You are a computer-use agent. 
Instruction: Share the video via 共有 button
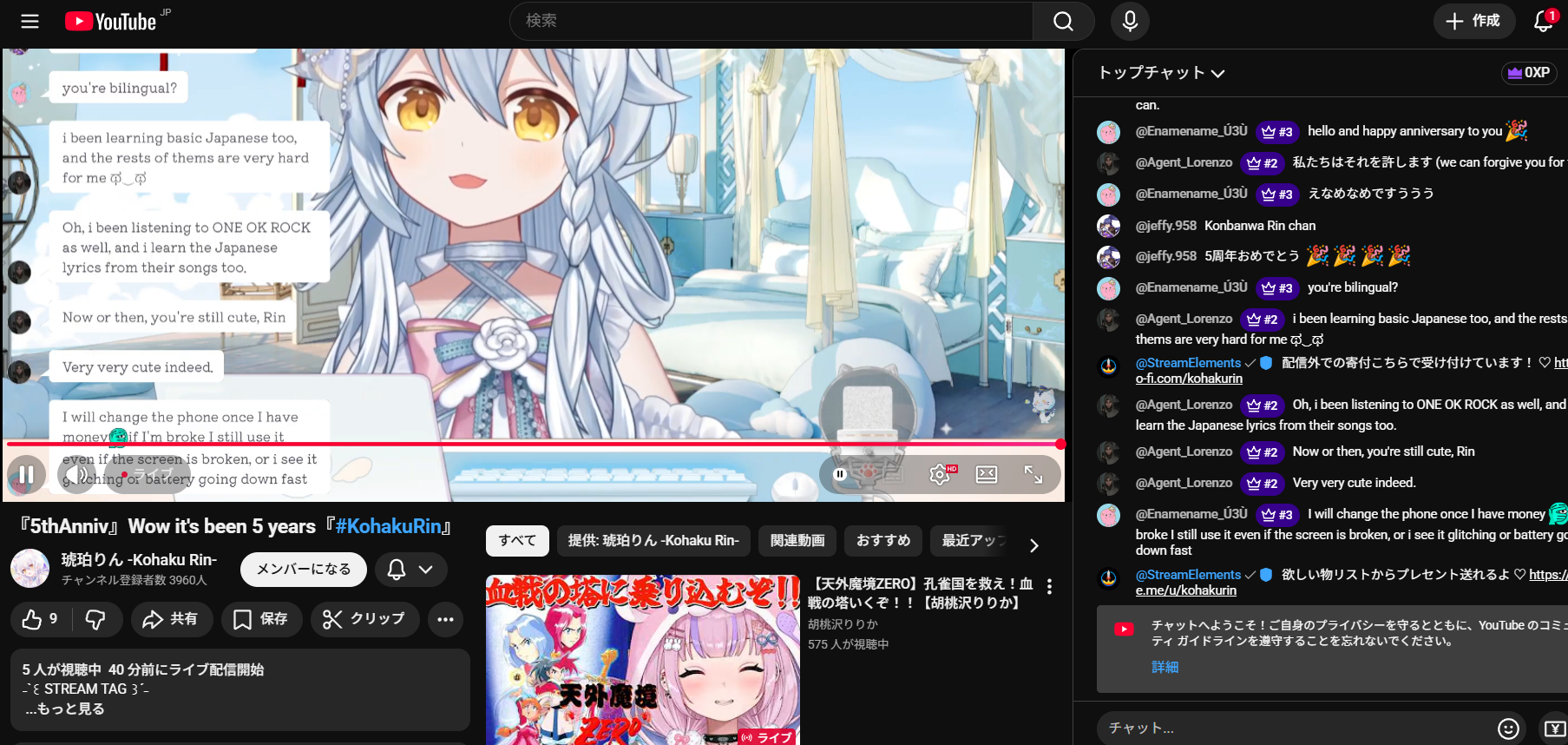pos(170,619)
